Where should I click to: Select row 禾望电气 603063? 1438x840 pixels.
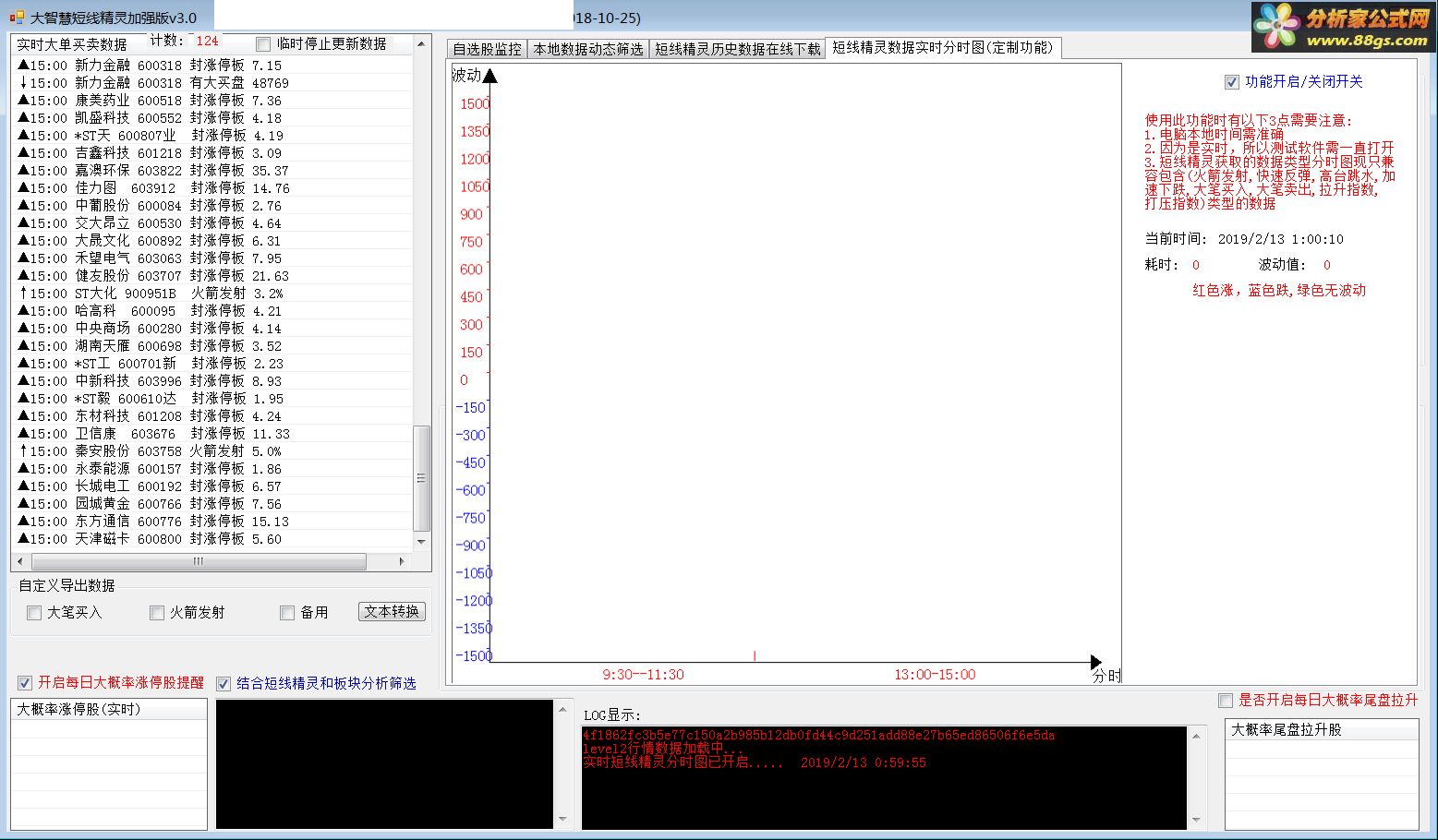(212, 258)
